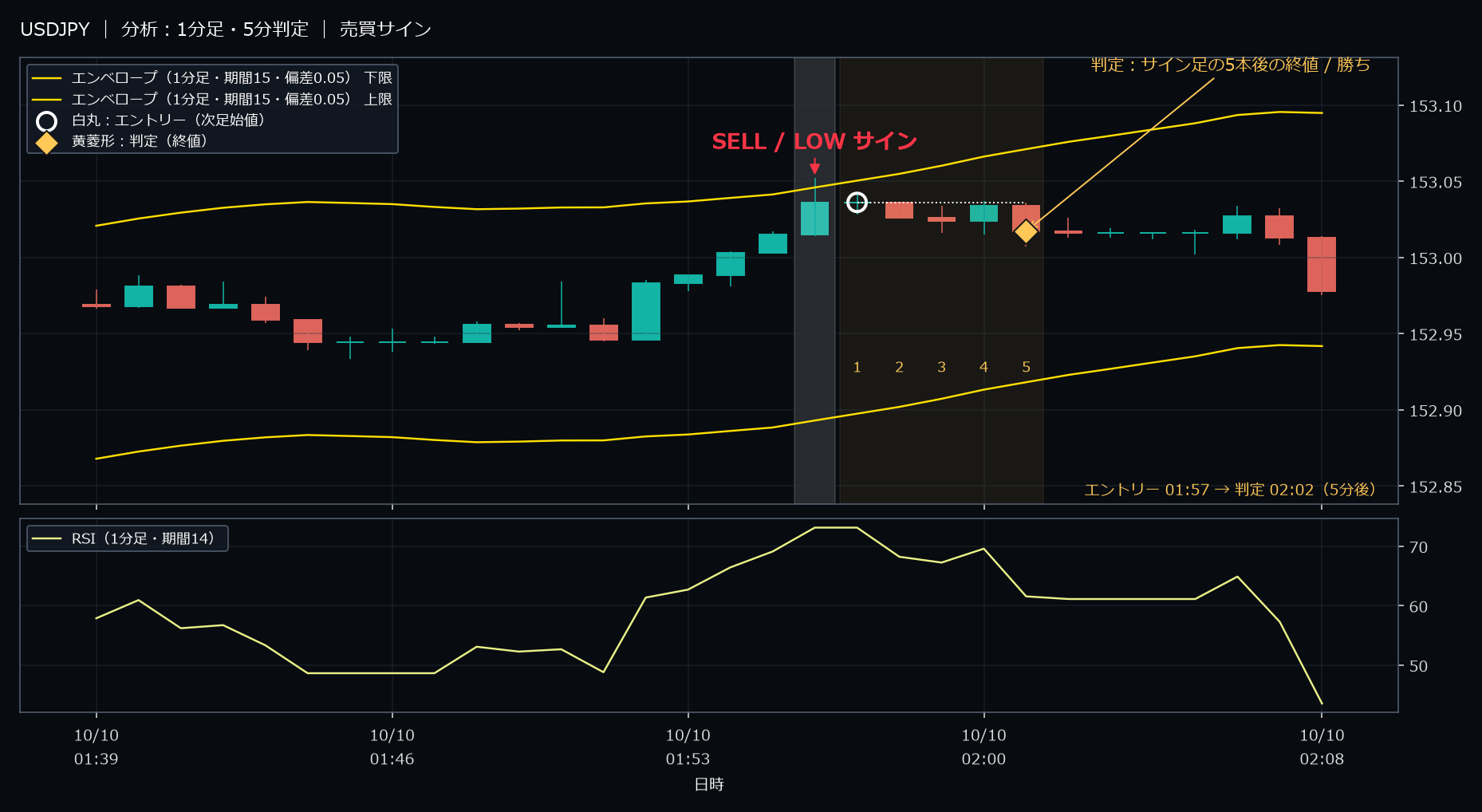1482x812 pixels.
Task: Click the 153.10 price axis label
Action: point(1436,107)
